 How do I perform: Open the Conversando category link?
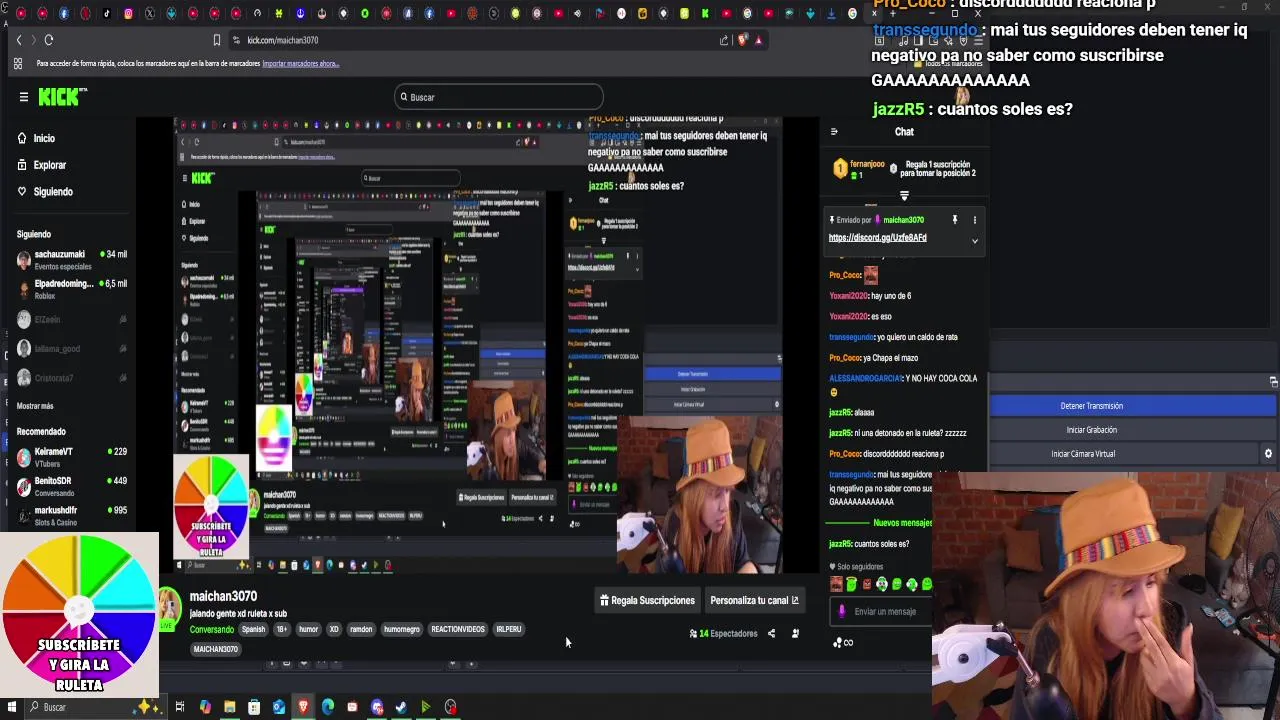[212, 629]
